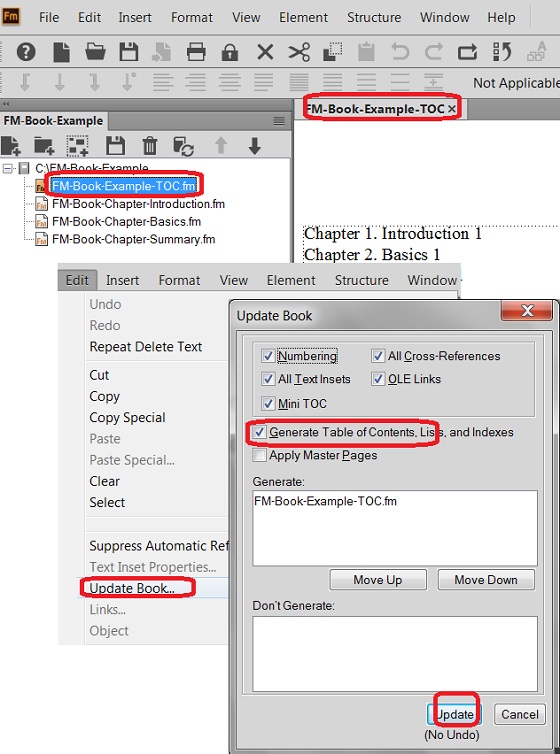Screen dimensions: 560x754
Task: Close the FM-Book-Example-TOC document tab
Action: pos(452,109)
